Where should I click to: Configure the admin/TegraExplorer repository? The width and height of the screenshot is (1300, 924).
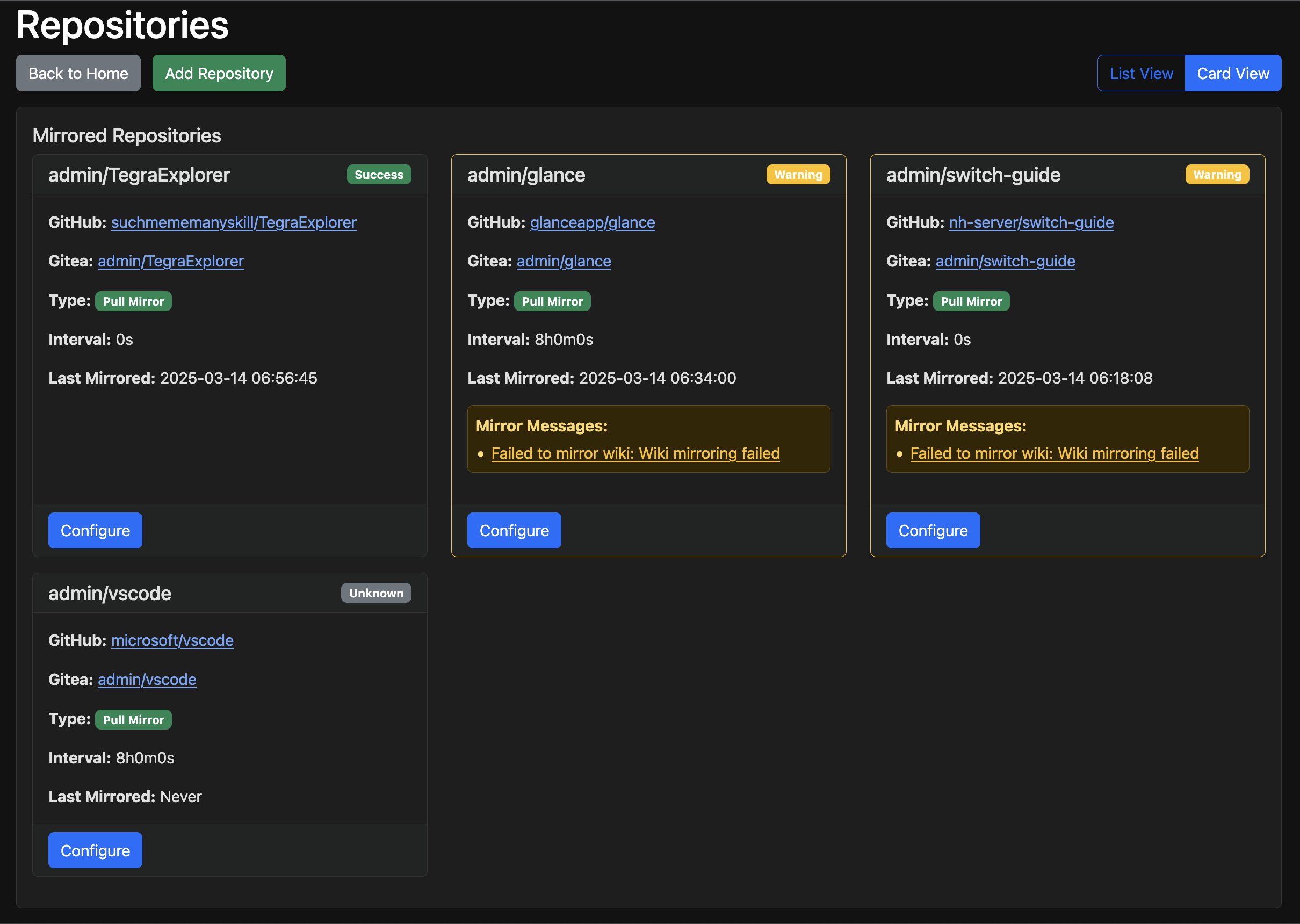pos(95,530)
